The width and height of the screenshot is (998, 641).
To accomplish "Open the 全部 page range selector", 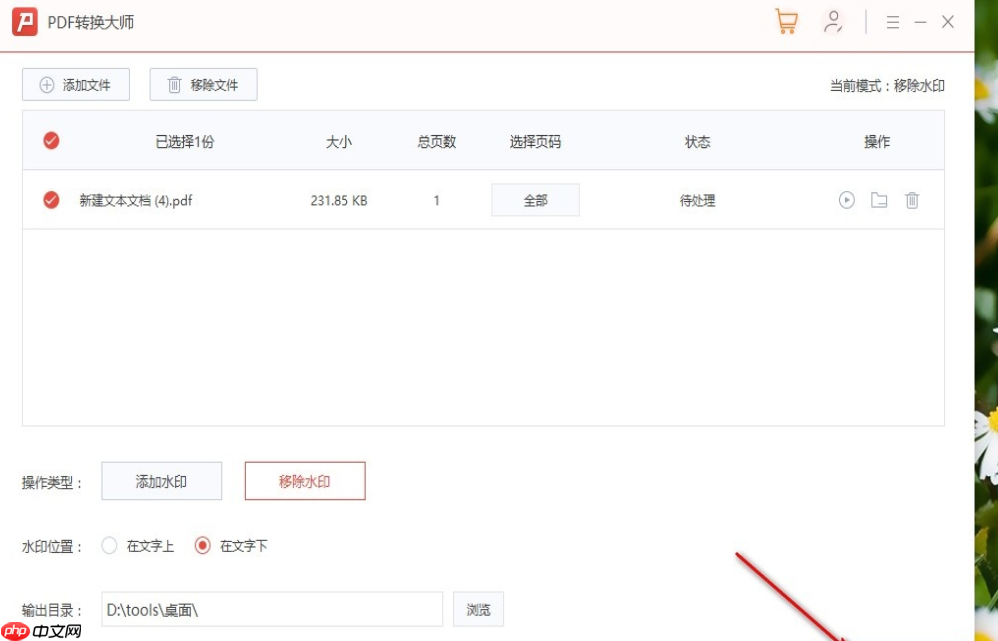I will [x=535, y=199].
